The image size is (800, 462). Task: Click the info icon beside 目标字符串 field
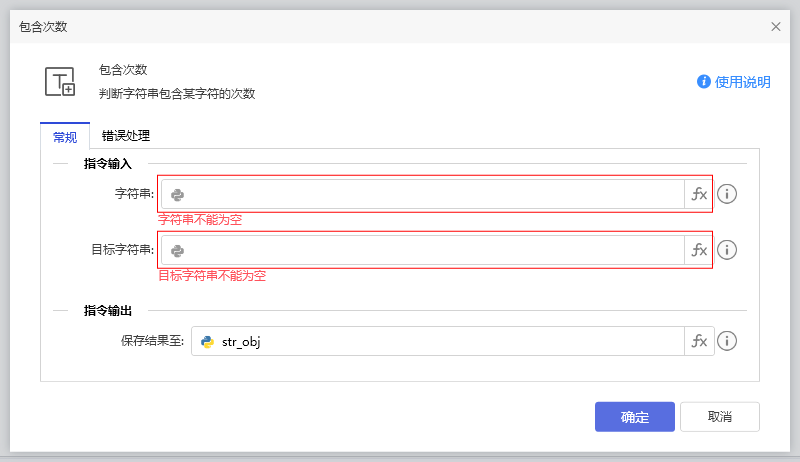coord(728,250)
